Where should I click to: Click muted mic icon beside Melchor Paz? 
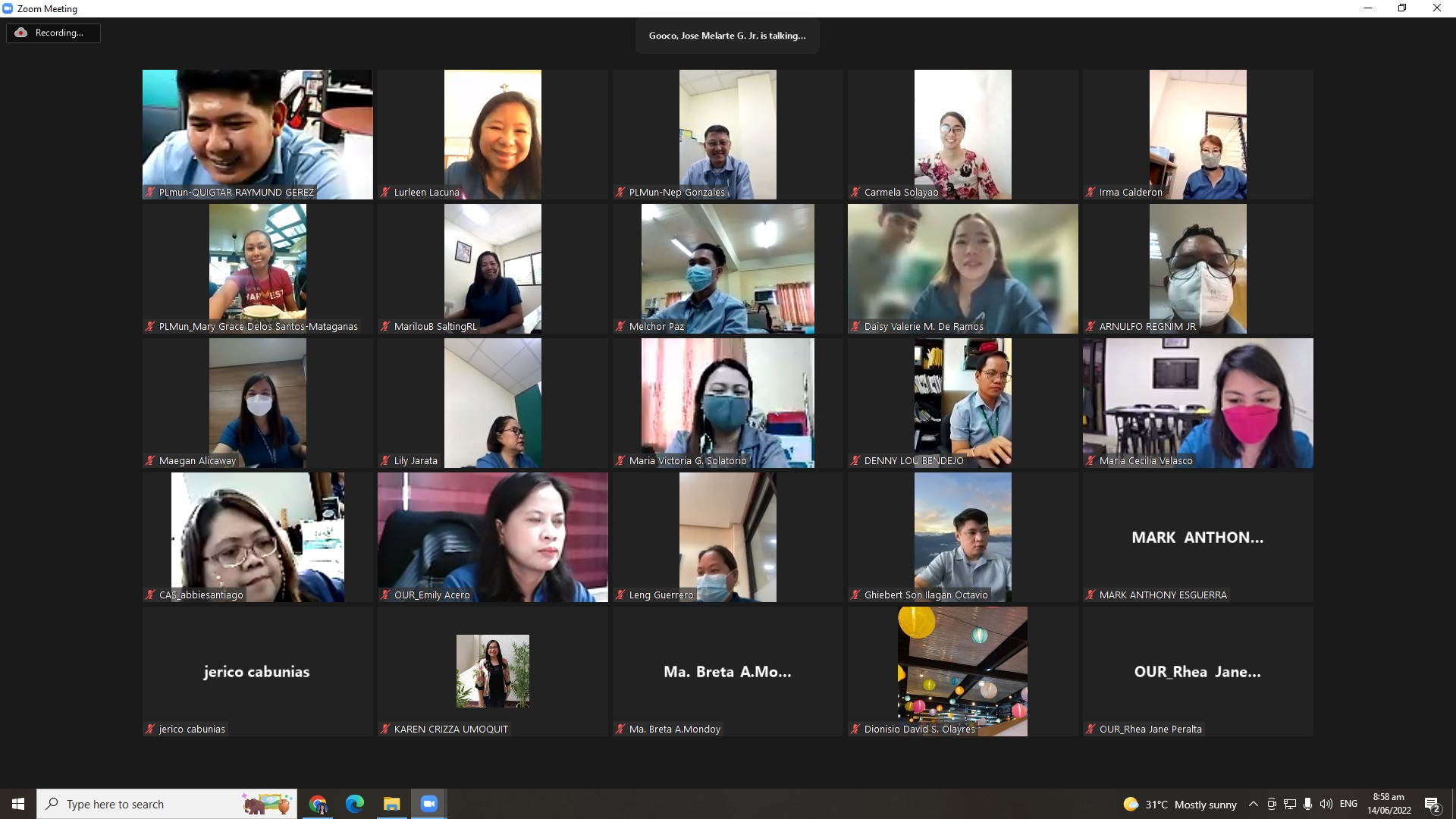[x=620, y=327]
